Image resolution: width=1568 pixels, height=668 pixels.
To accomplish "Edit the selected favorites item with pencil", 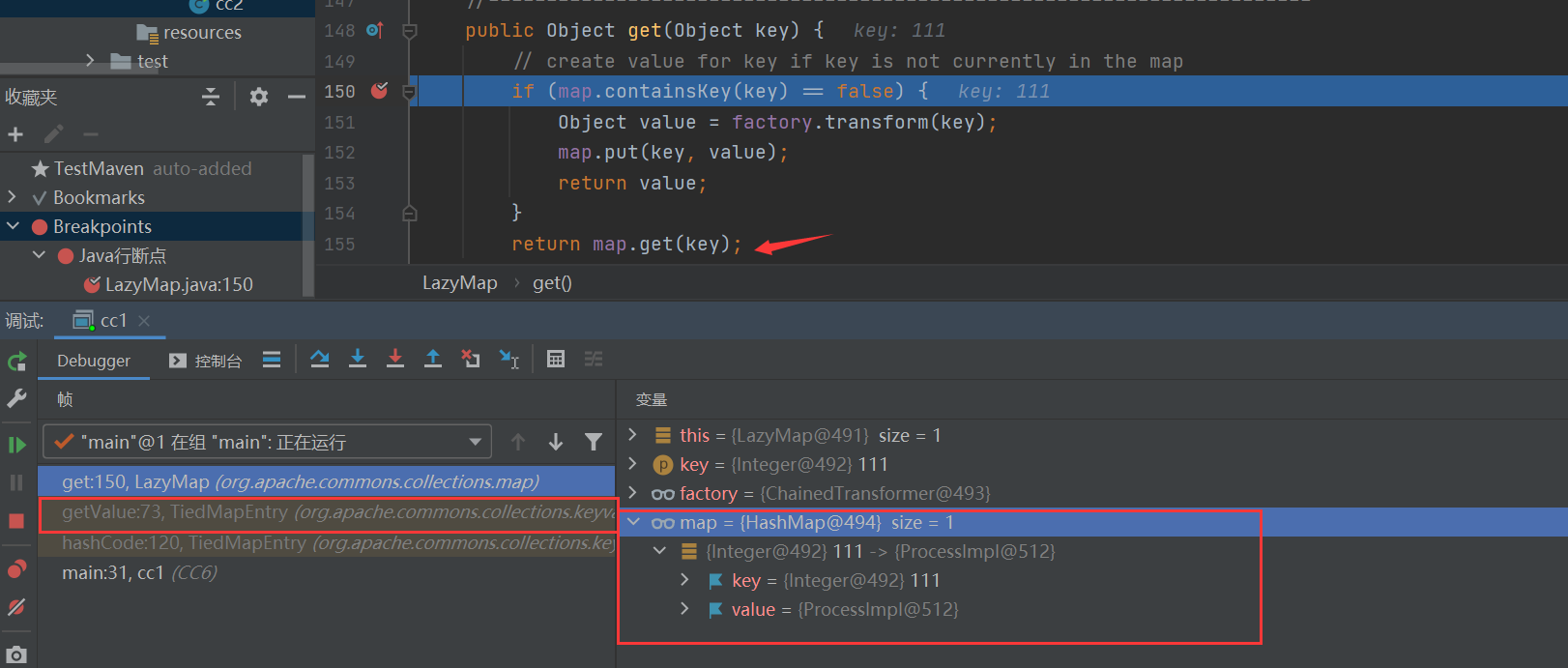I will point(53,134).
